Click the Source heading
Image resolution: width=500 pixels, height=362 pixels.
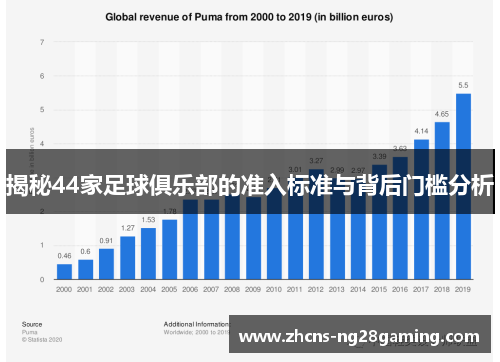coord(32,324)
